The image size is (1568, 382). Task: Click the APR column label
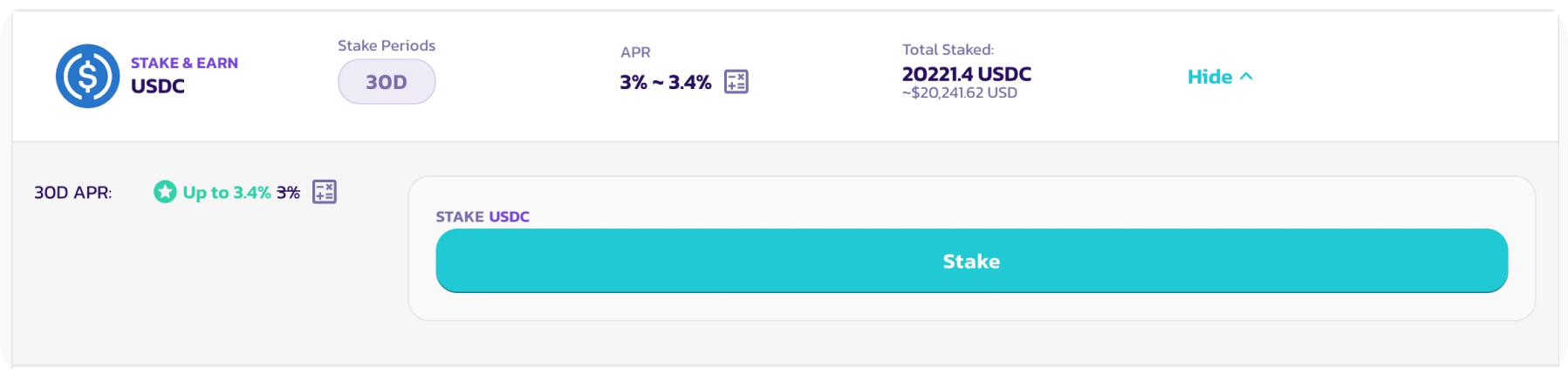635,52
